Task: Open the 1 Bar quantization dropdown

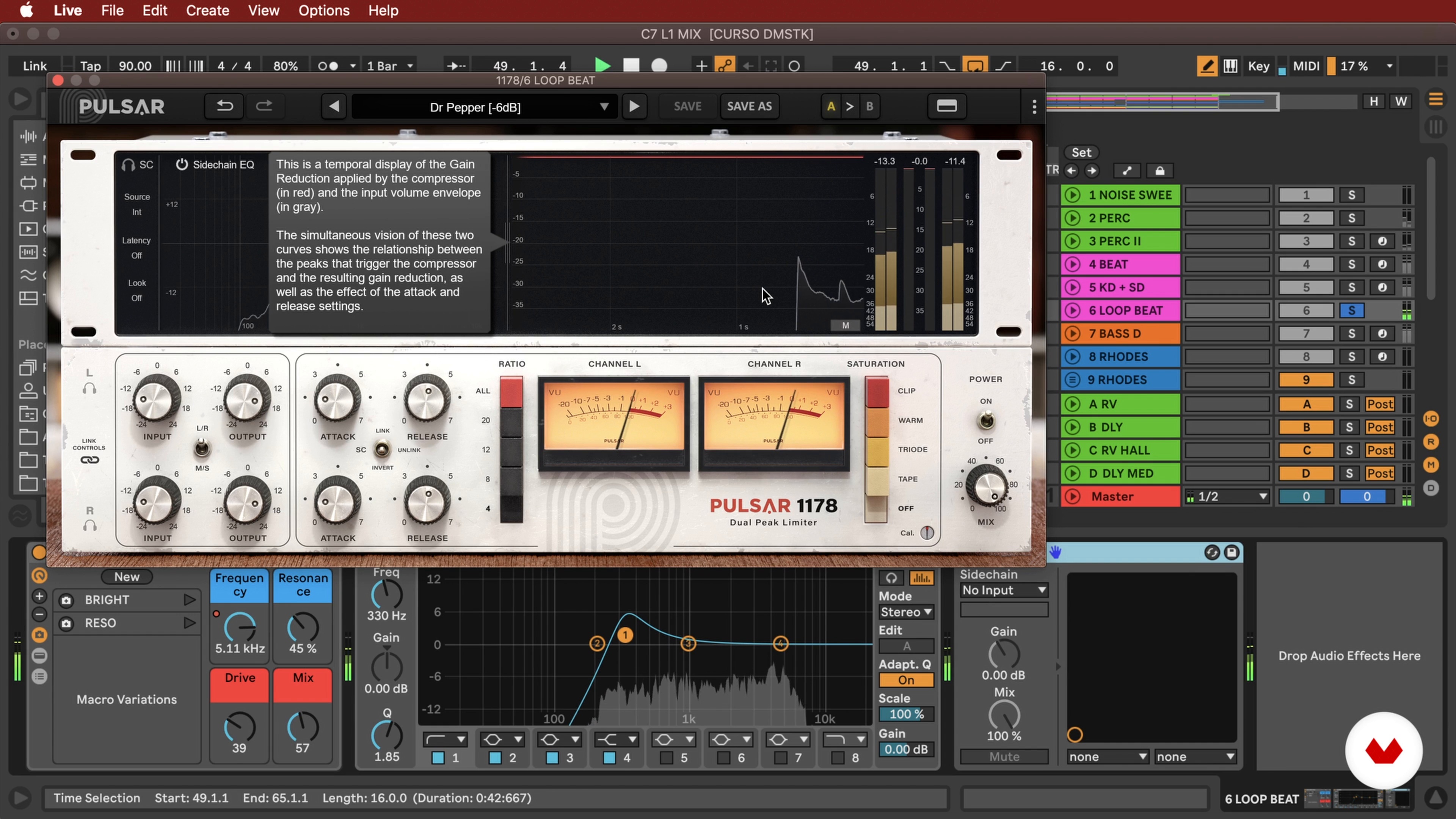Action: click(390, 66)
